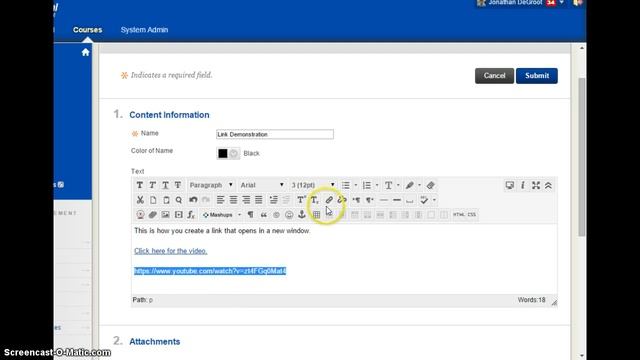The image size is (640, 360).
Task: Open the bullet list style arrow
Action: coord(356,185)
